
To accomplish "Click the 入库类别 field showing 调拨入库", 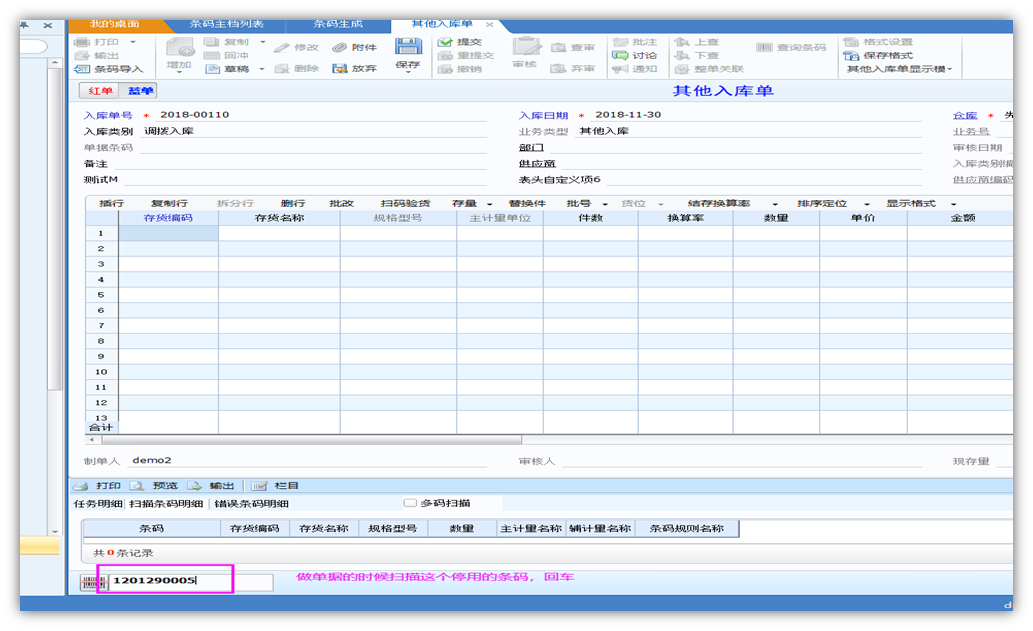I will 315,131.
